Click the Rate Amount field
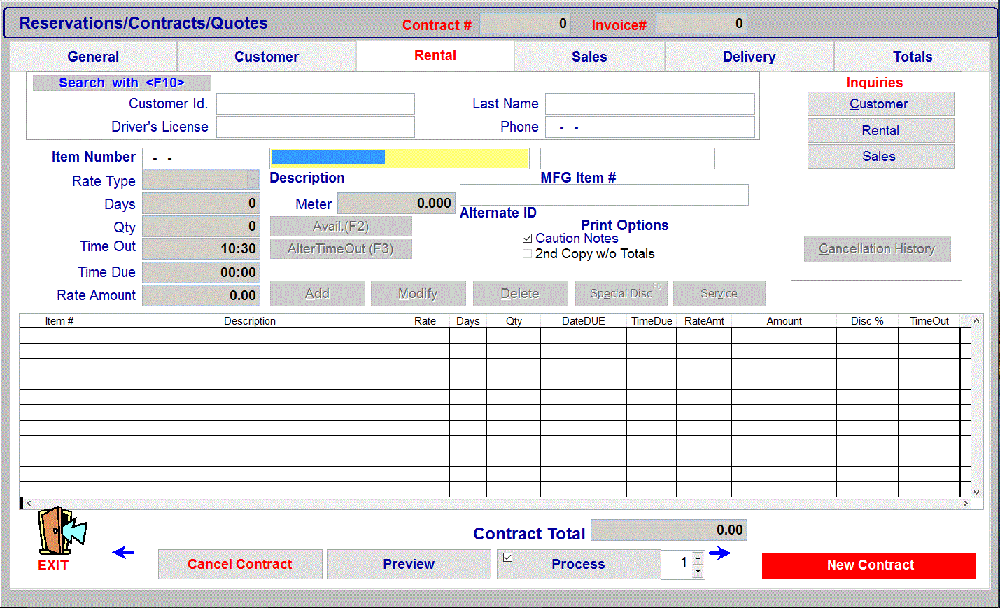Viewport: 1000px width, 608px height. pyautogui.click(x=200, y=295)
